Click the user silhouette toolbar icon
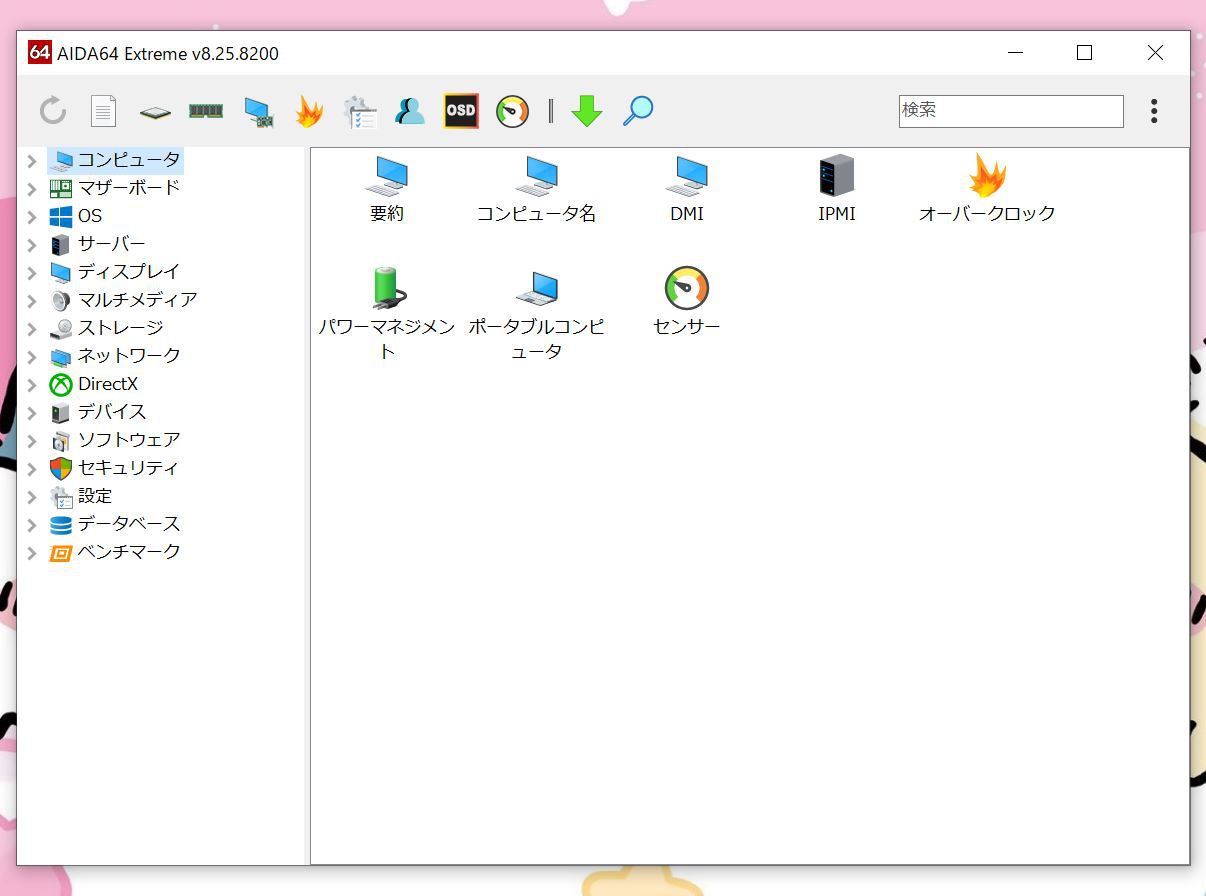Viewport: 1206px width, 896px height. tap(410, 111)
